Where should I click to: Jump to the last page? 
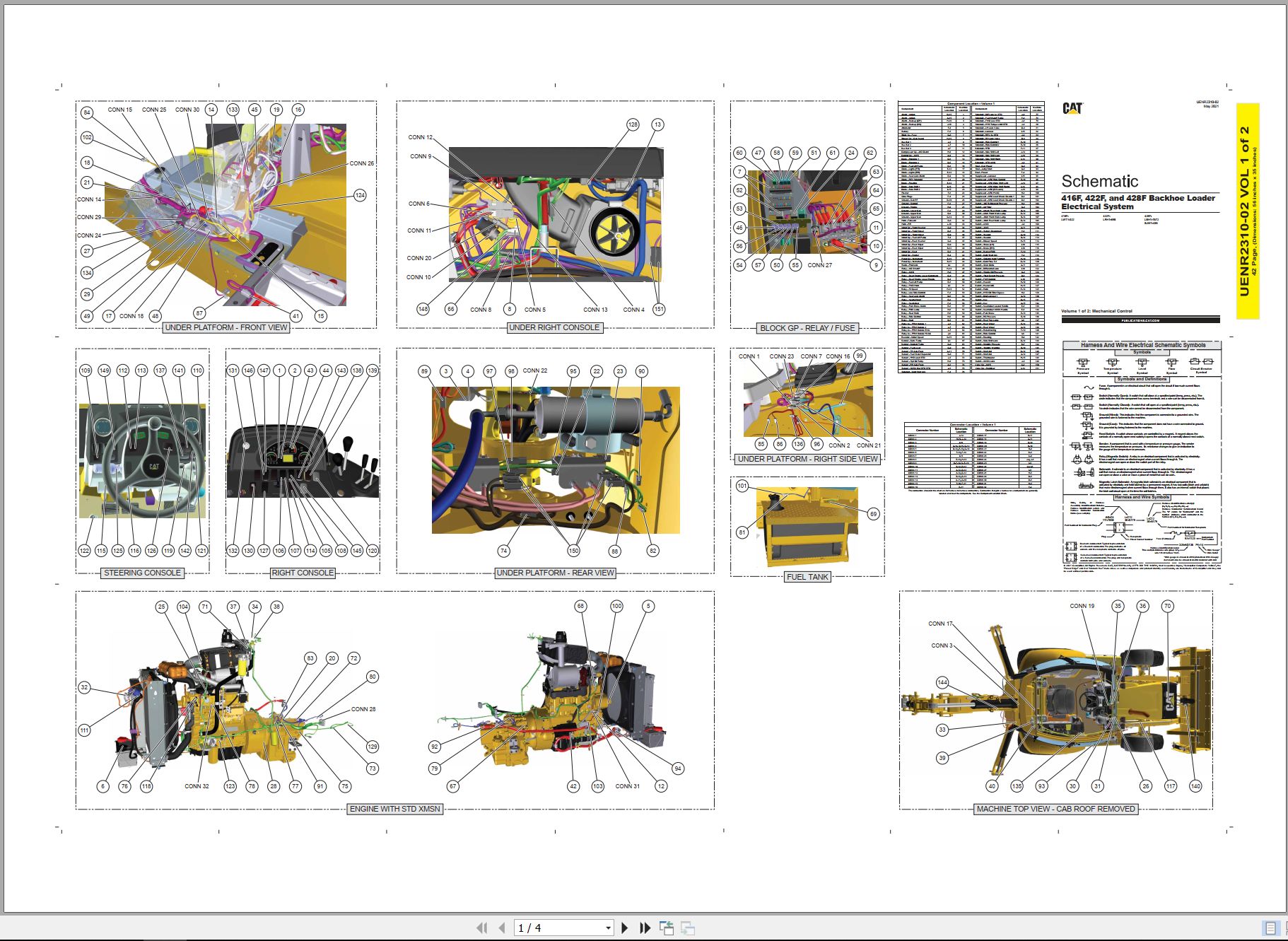pos(645,928)
